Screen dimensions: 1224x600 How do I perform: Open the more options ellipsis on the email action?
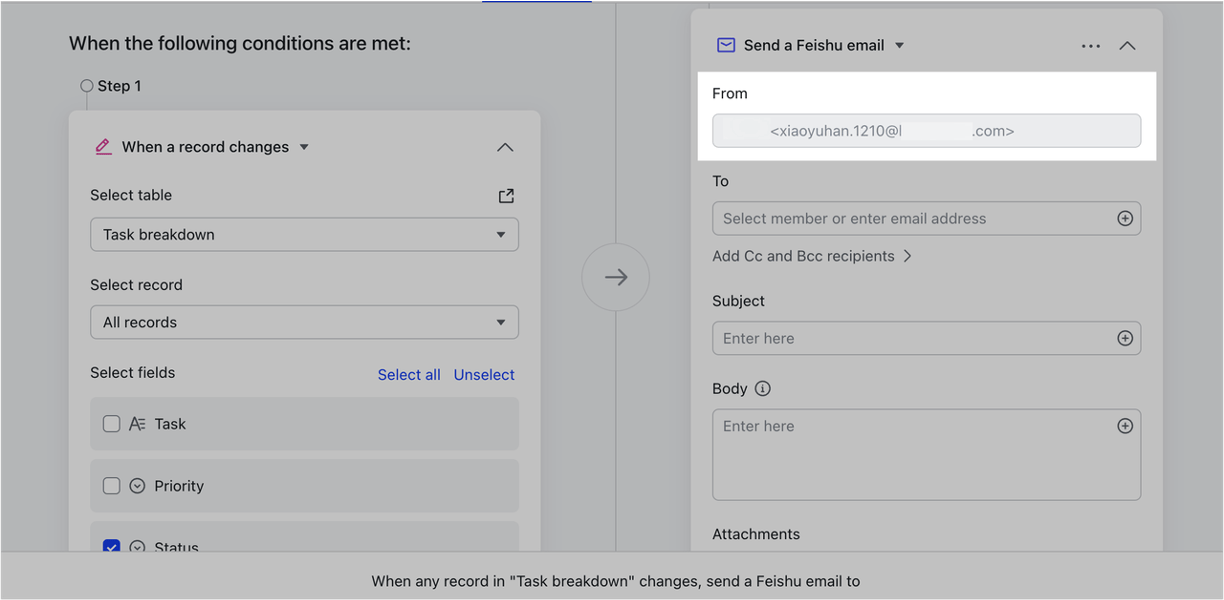coord(1090,44)
